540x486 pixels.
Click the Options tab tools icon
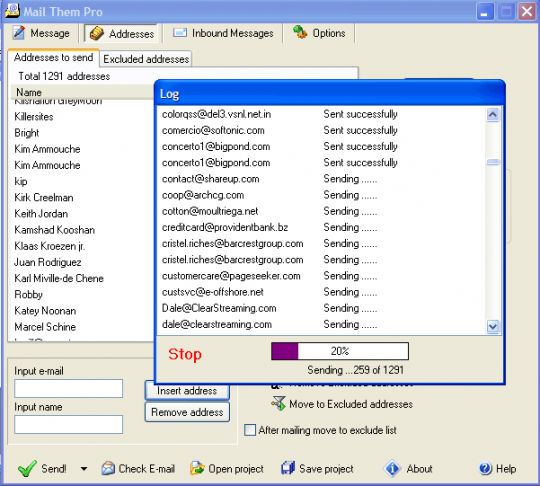coord(300,32)
